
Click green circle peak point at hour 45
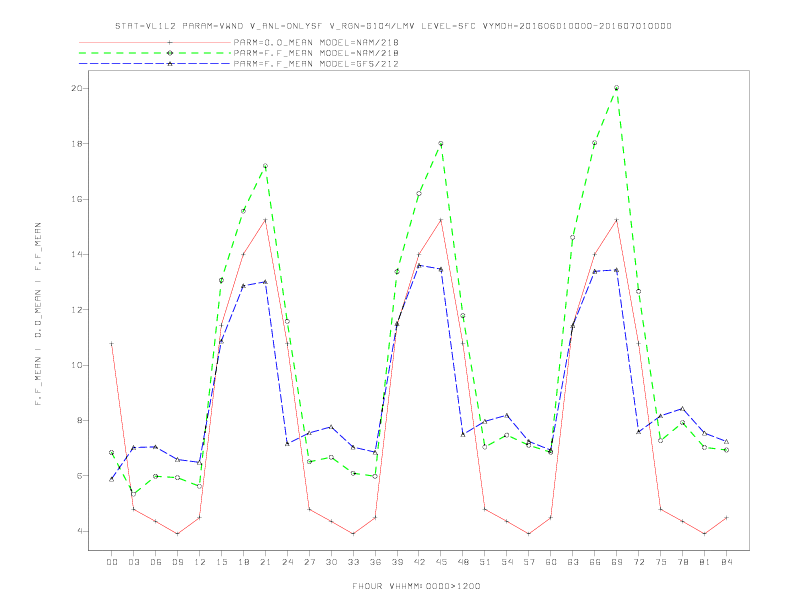coord(441,144)
